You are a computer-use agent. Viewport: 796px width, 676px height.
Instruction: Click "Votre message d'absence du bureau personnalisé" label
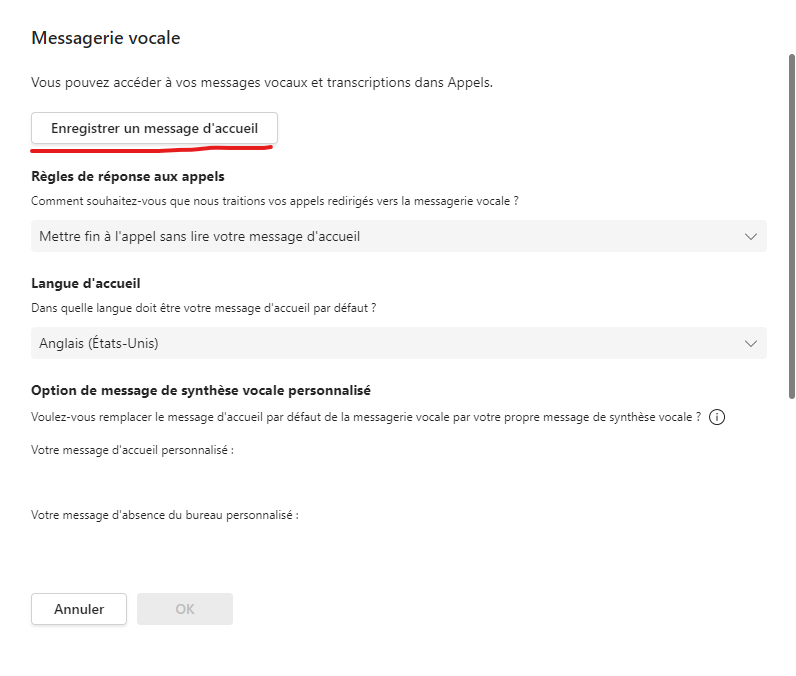click(x=165, y=515)
